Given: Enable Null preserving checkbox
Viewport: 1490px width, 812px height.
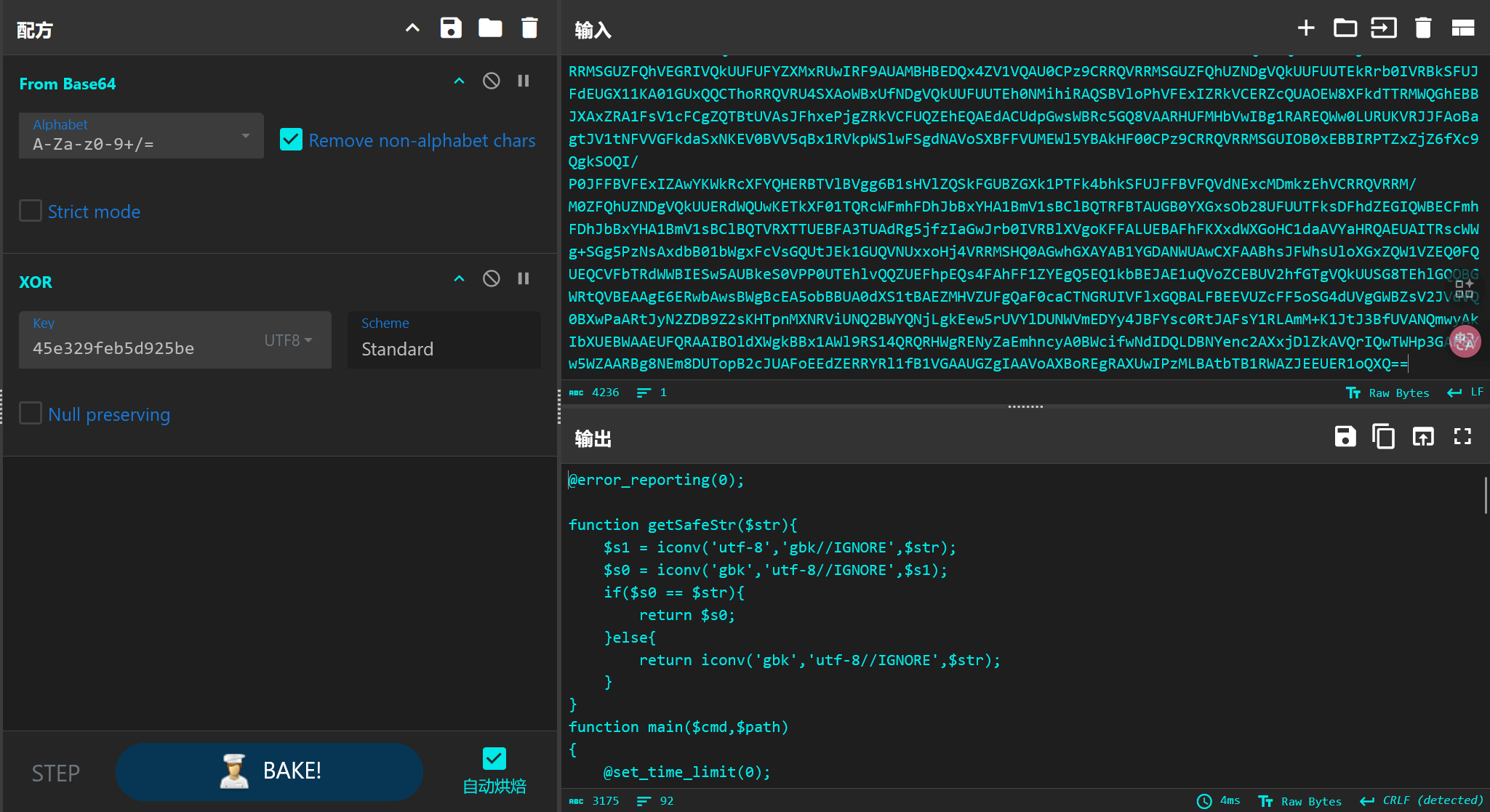Looking at the screenshot, I should [x=31, y=414].
